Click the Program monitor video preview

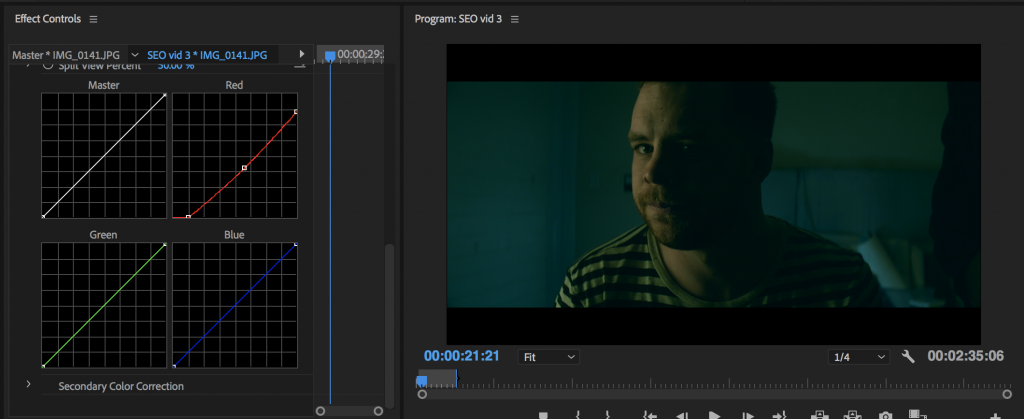click(713, 194)
